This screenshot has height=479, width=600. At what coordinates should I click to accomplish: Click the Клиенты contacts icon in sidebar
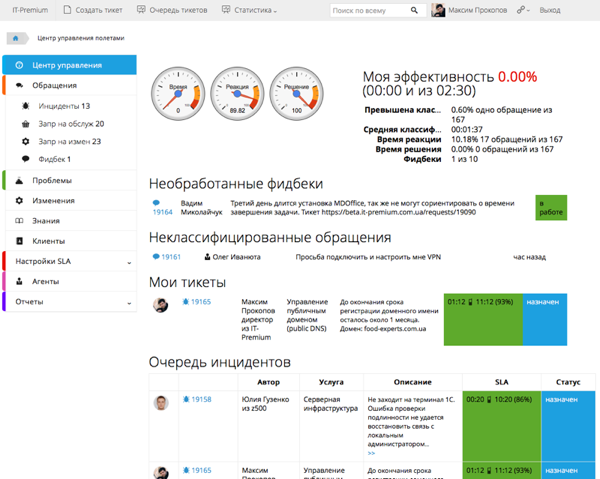(19, 241)
